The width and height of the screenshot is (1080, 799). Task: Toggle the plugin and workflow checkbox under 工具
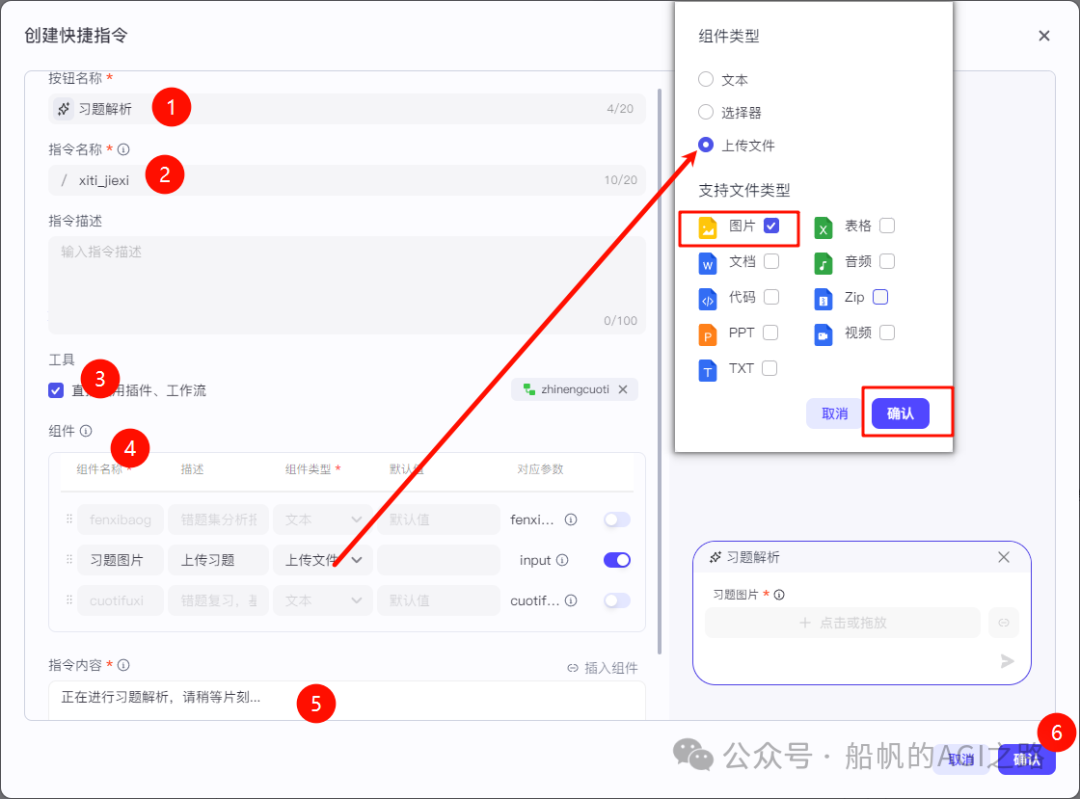(56, 391)
